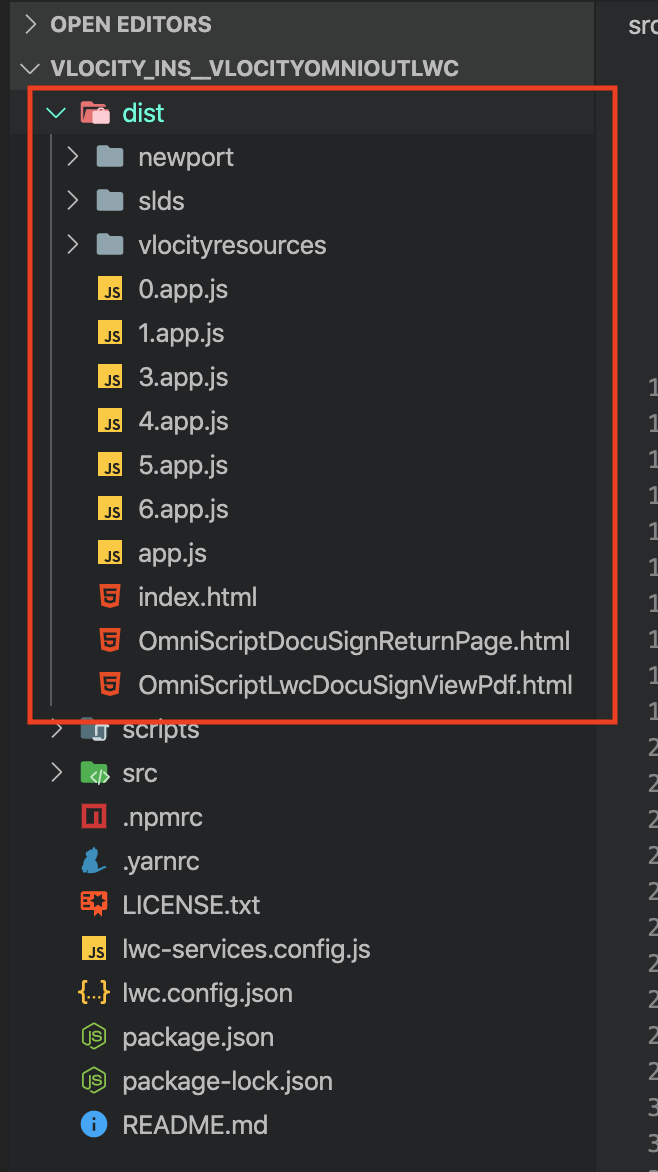This screenshot has height=1172, width=658.
Task: Click the Node icon beside package.json
Action: point(94,1037)
